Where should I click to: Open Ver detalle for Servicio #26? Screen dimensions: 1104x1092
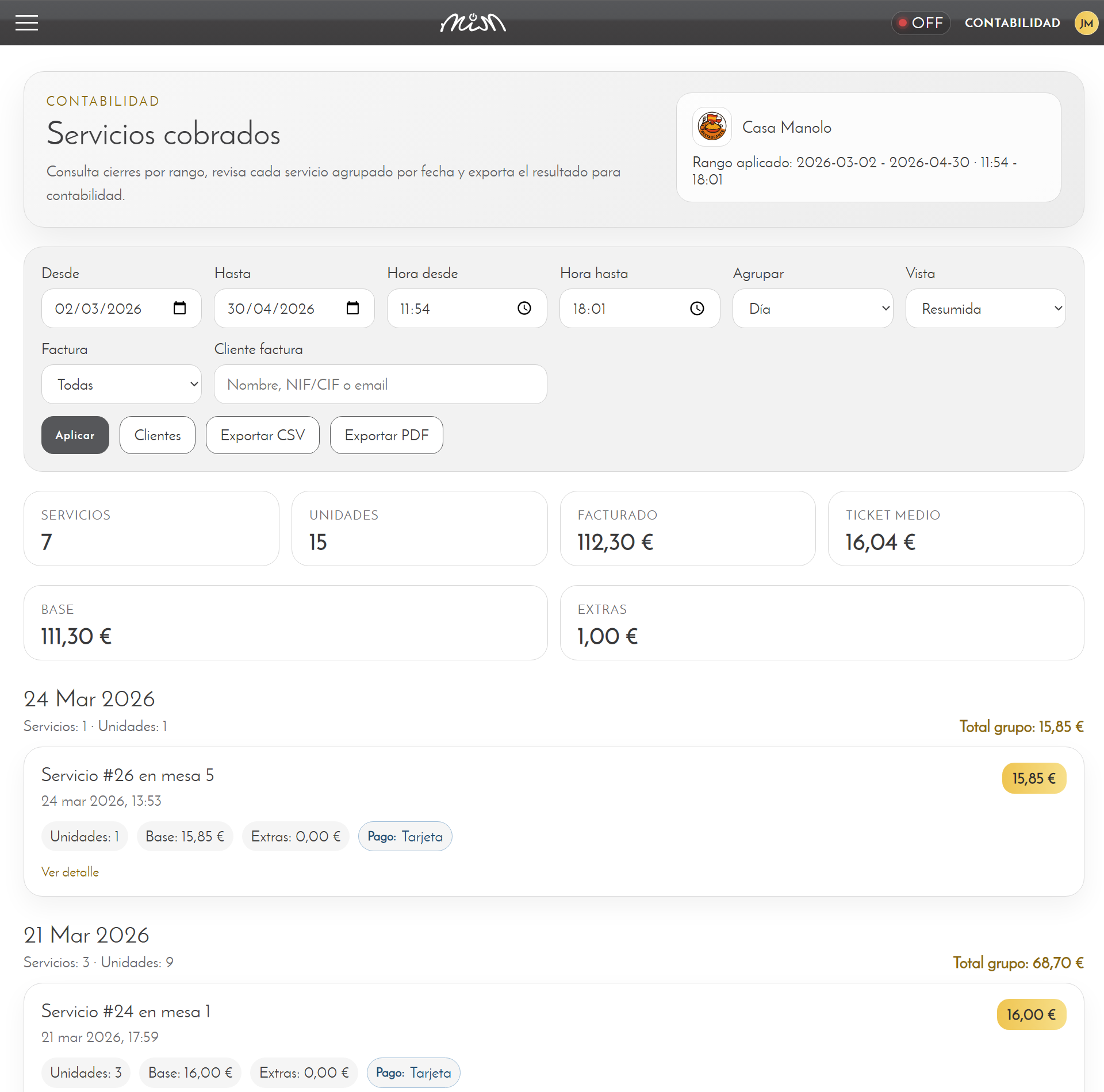click(70, 872)
